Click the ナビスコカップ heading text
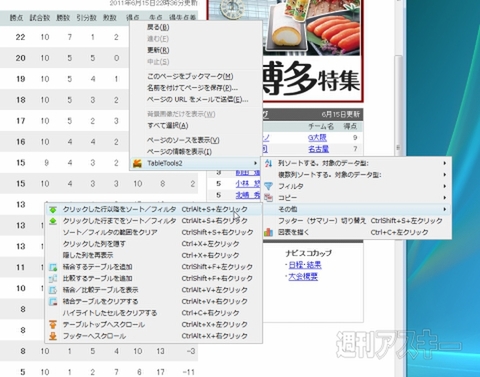The height and width of the screenshot is (377, 480). (309, 253)
